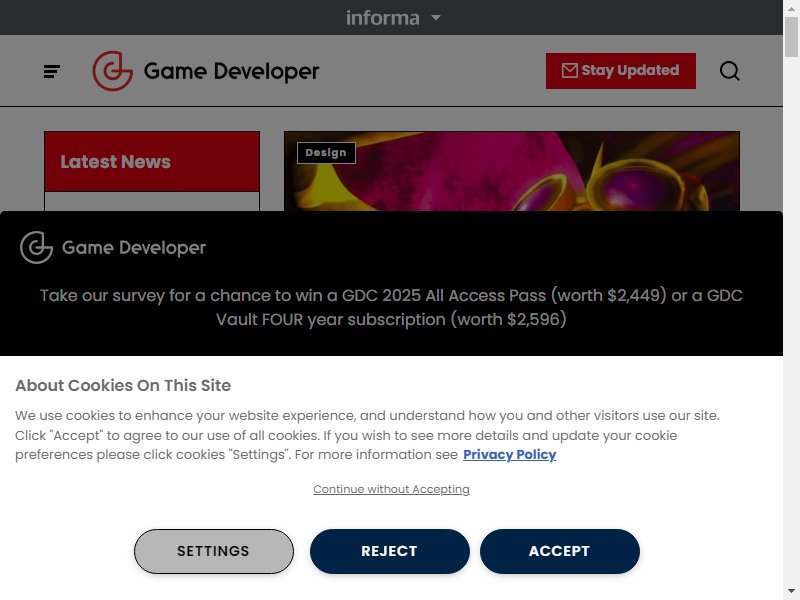Open the featured article image
This screenshot has height=600, width=800.
point(512,171)
